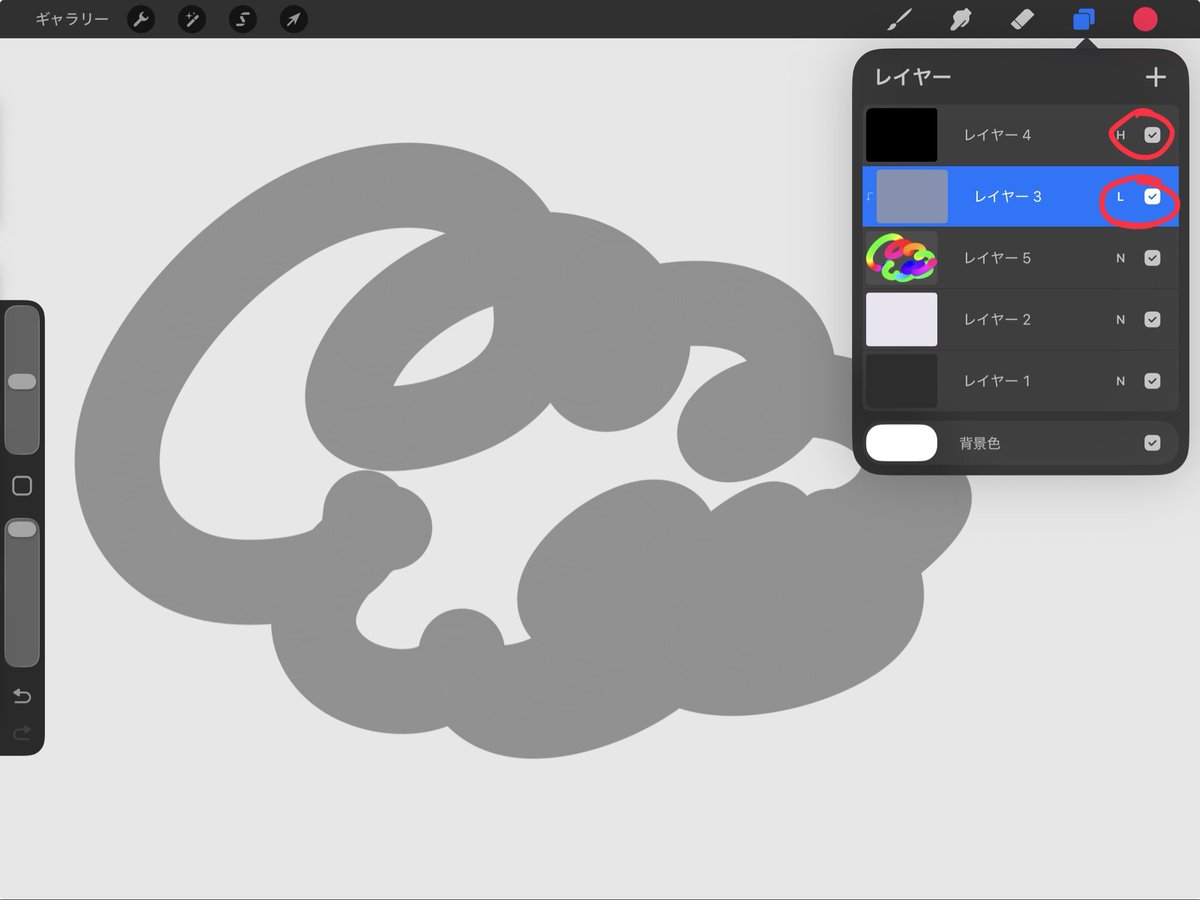Select the Eraser tool
Viewport: 1200px width, 900px height.
pos(1022,19)
